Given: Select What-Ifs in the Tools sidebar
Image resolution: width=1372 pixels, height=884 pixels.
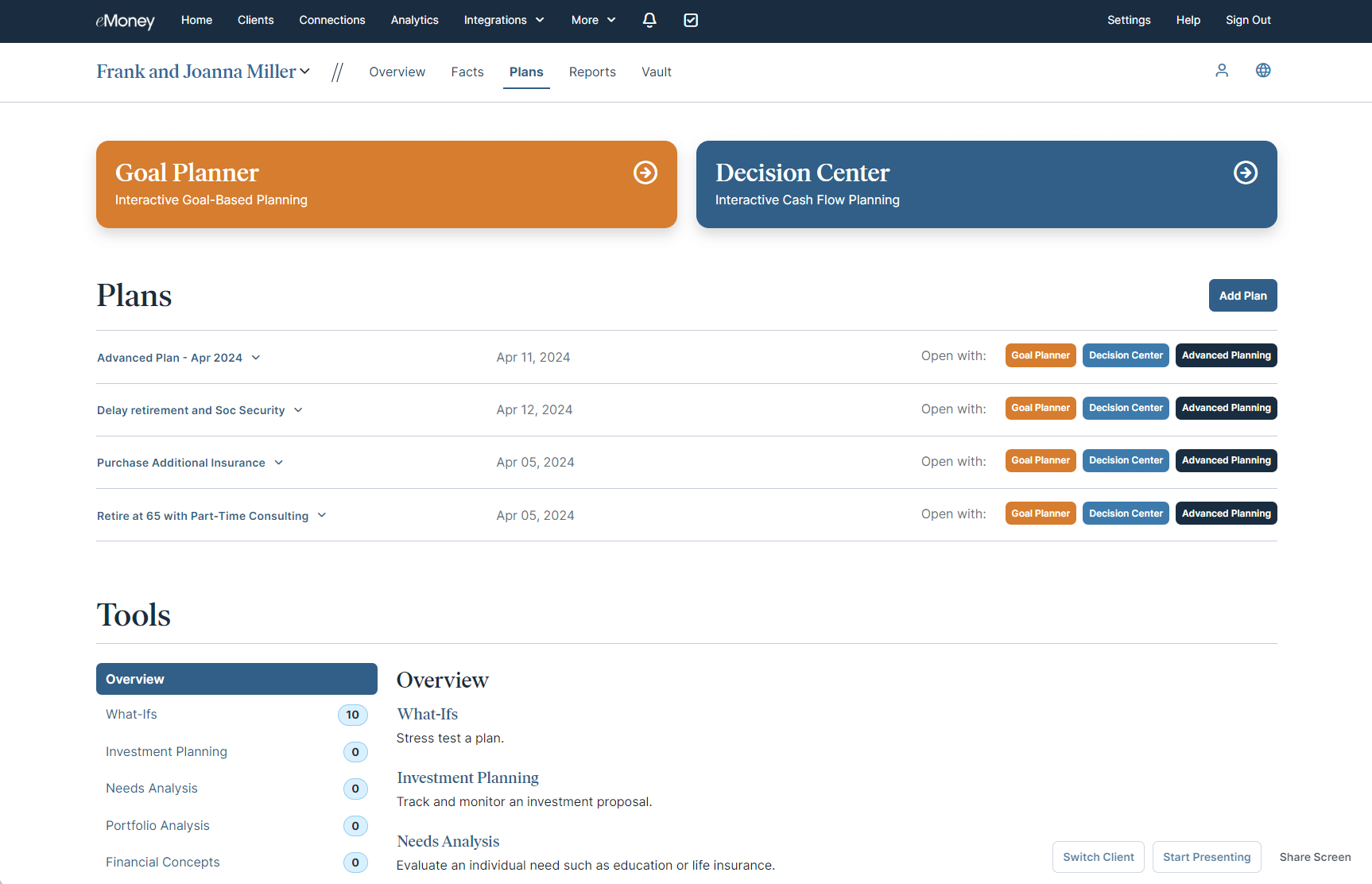Looking at the screenshot, I should [x=132, y=715].
